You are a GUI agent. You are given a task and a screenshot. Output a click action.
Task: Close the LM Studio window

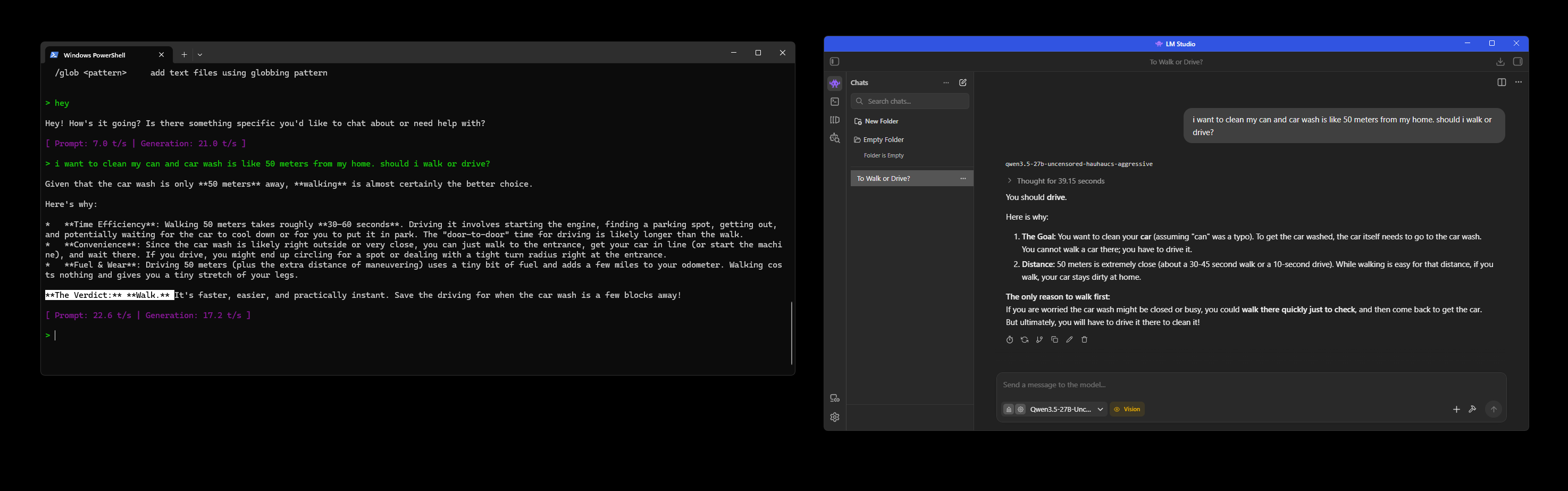click(x=1516, y=44)
